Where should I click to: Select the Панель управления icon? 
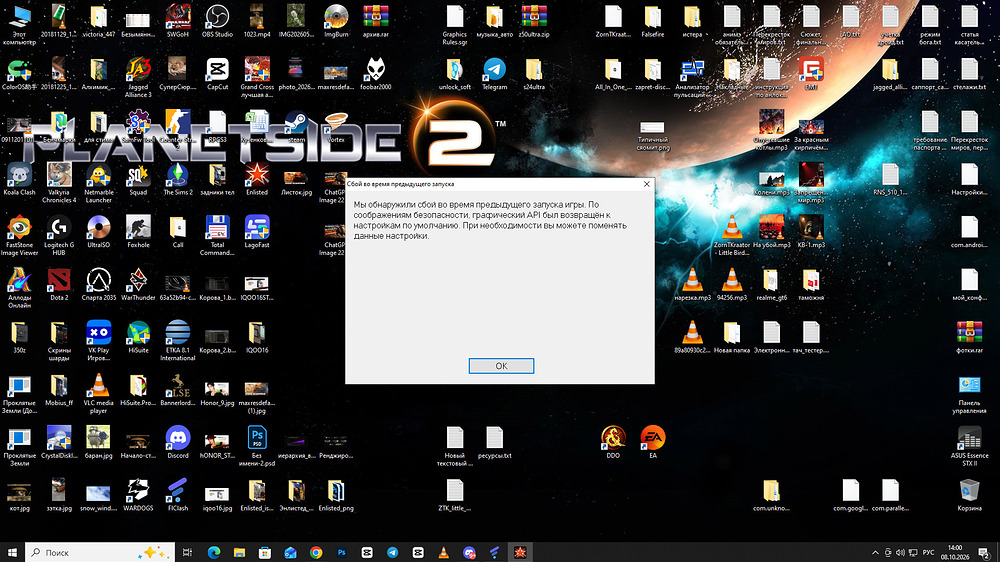[969, 394]
